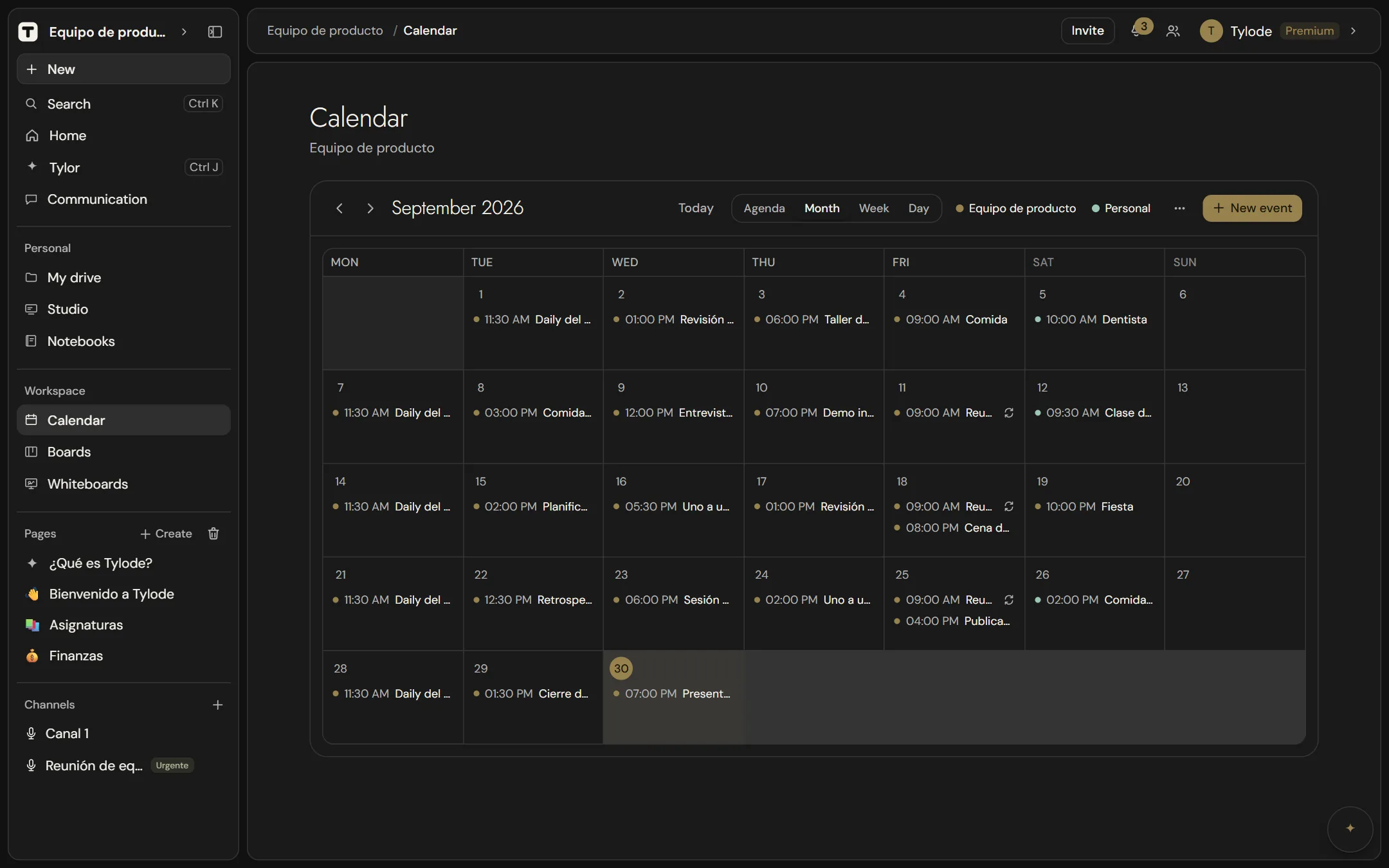Open the Finanzas page

[x=123, y=656]
